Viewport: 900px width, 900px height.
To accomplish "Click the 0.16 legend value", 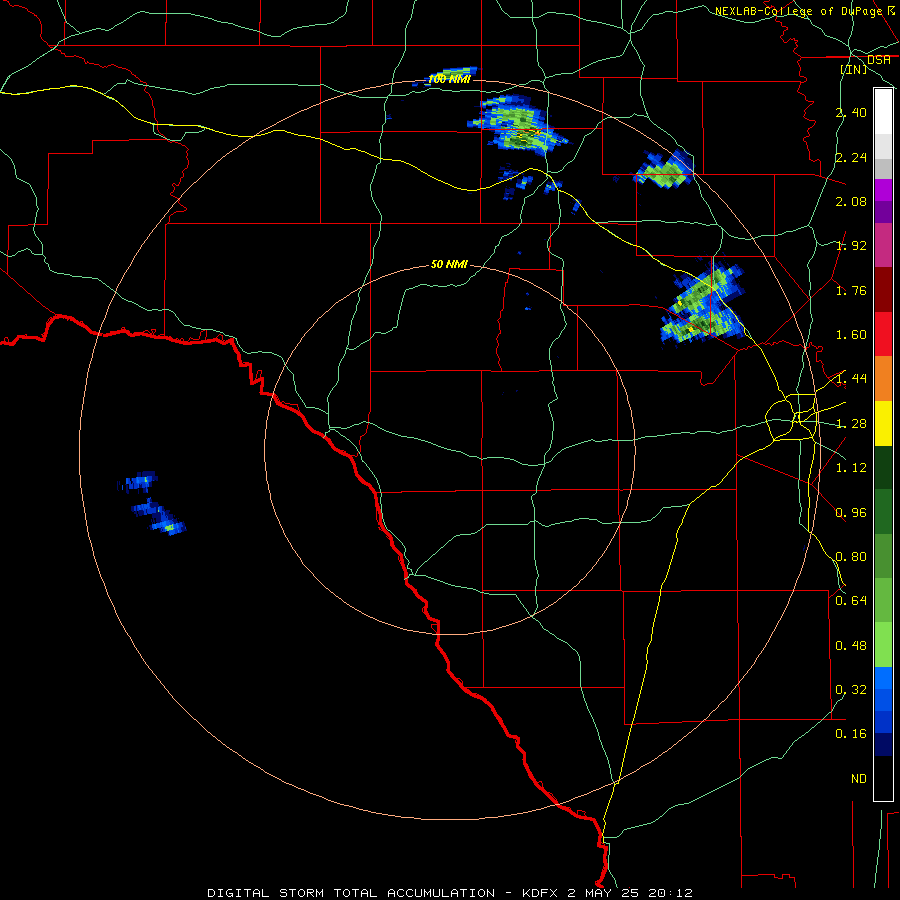I will [851, 734].
